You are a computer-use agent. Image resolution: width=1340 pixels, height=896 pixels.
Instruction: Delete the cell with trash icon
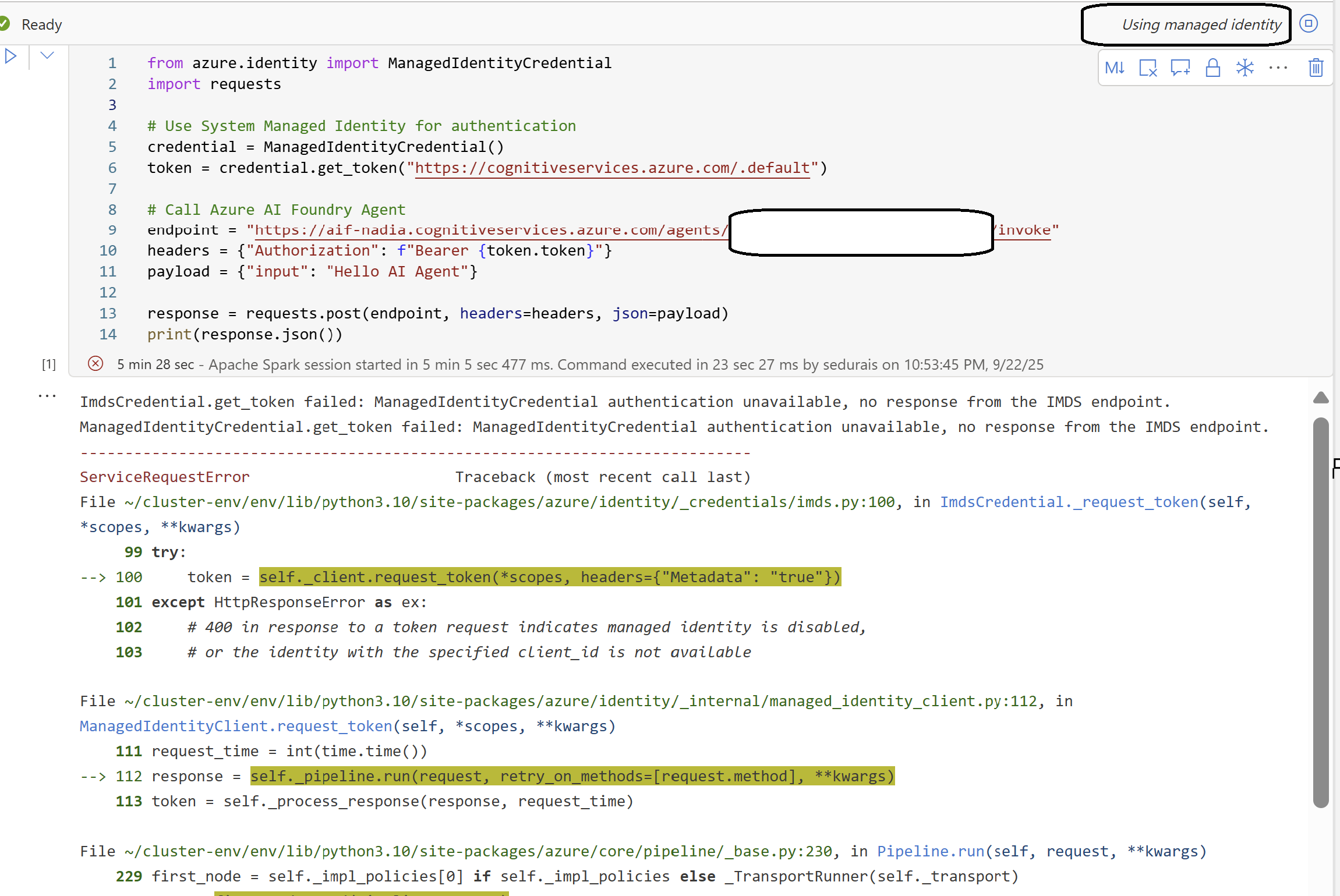click(1316, 68)
